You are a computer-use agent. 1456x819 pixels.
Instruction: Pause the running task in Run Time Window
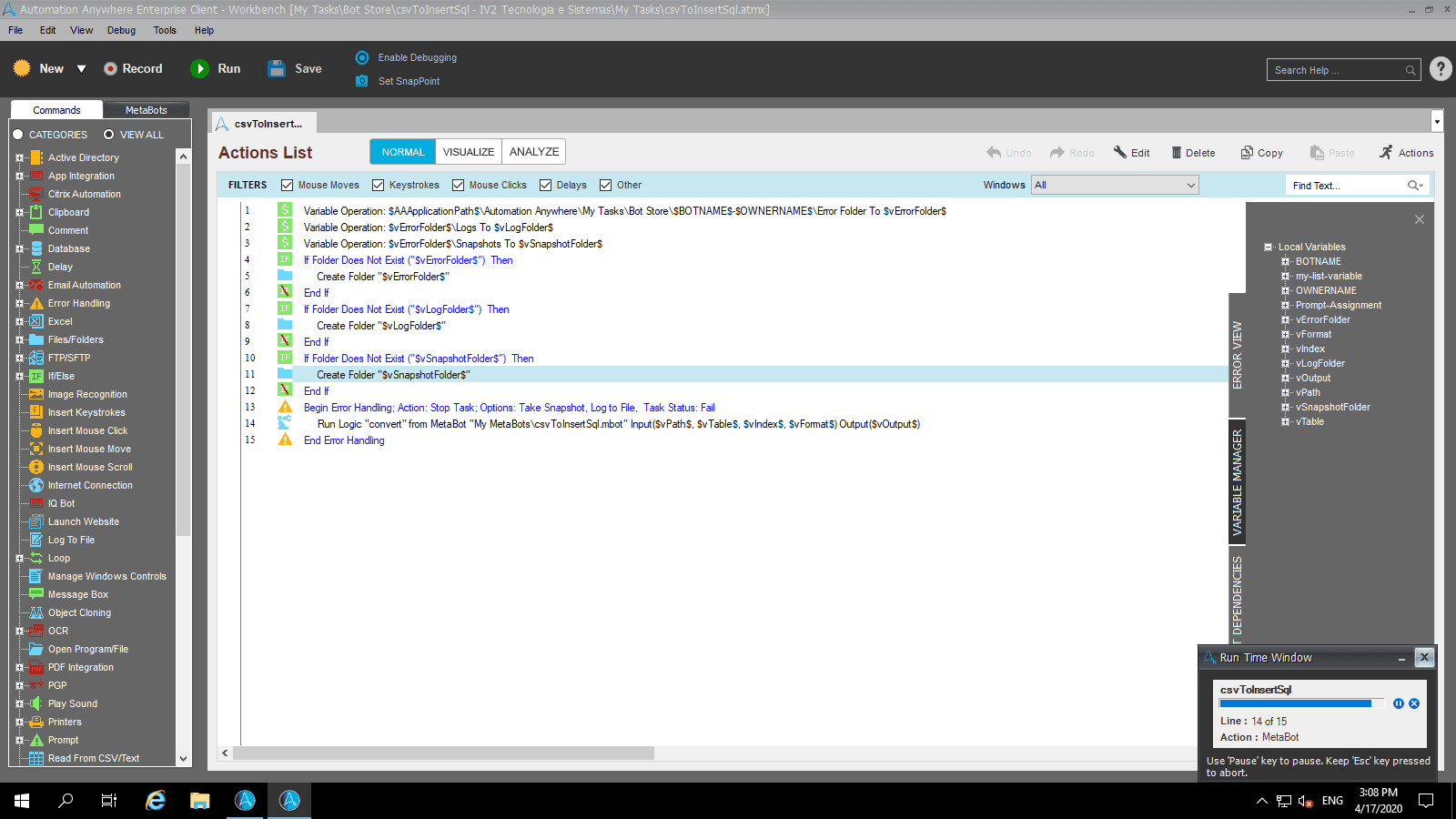click(1399, 703)
